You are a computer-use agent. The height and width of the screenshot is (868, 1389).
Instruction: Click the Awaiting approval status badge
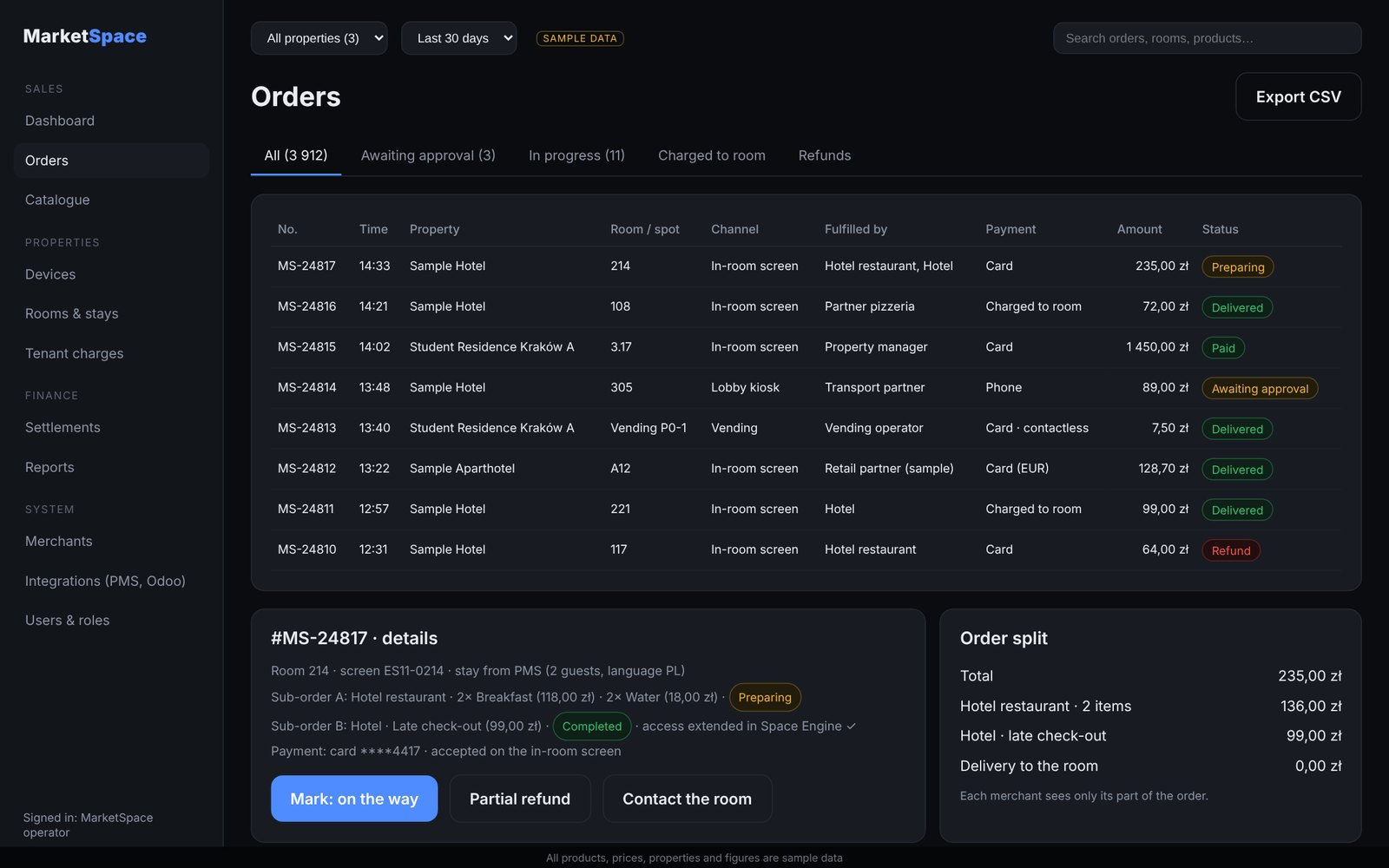(x=1260, y=389)
